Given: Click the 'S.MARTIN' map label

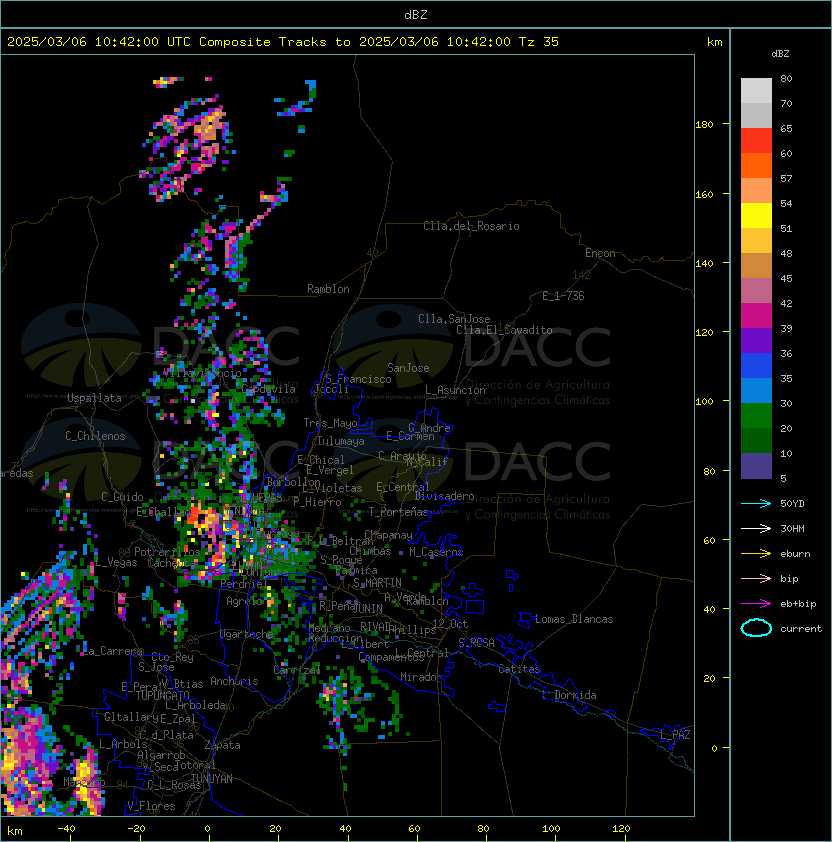Looking at the screenshot, I should pyautogui.click(x=378, y=583).
